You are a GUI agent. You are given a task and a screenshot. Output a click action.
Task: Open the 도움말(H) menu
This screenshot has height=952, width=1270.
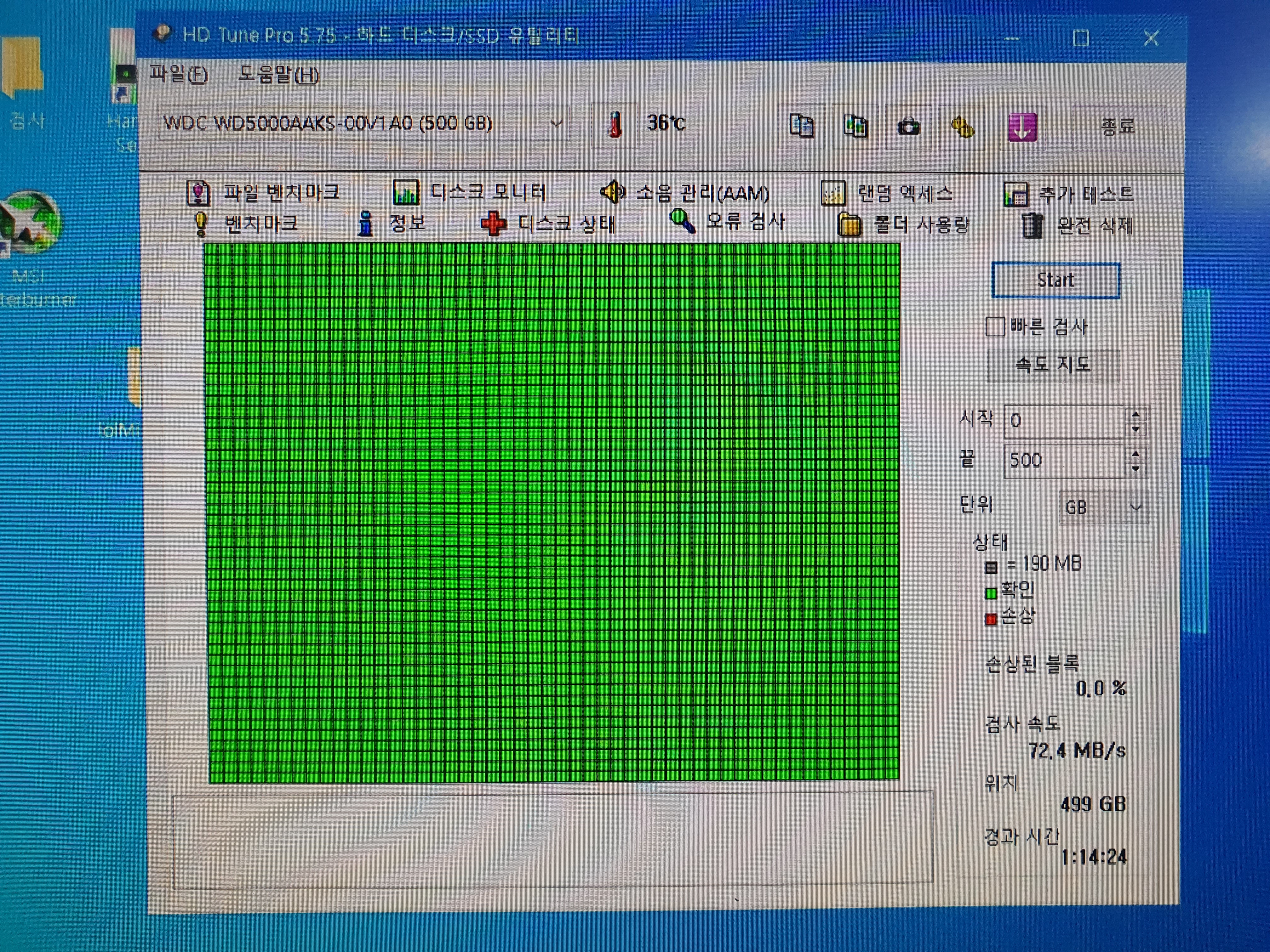(x=279, y=75)
